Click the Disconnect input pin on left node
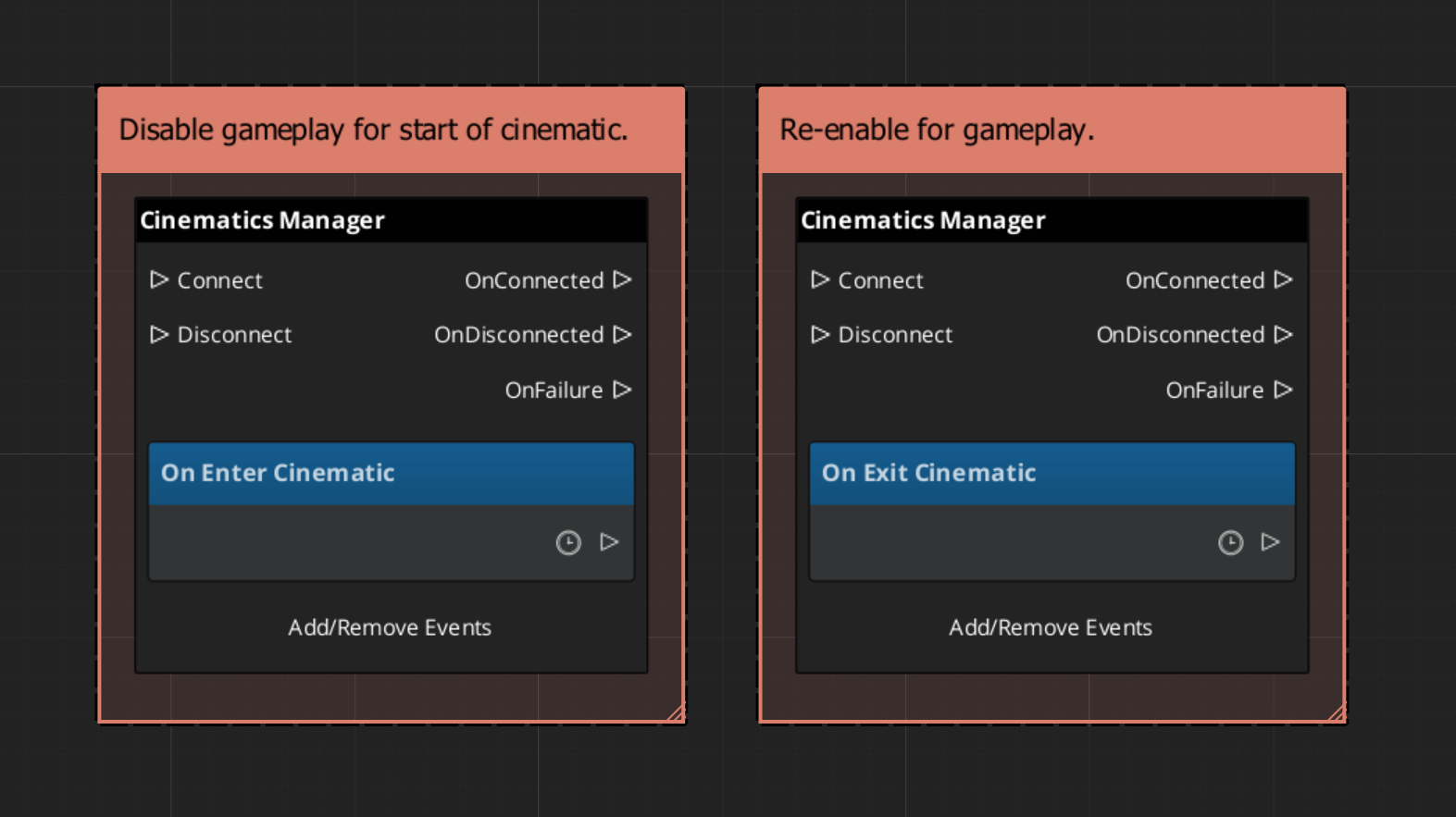The image size is (1456, 817). pyautogui.click(x=159, y=334)
